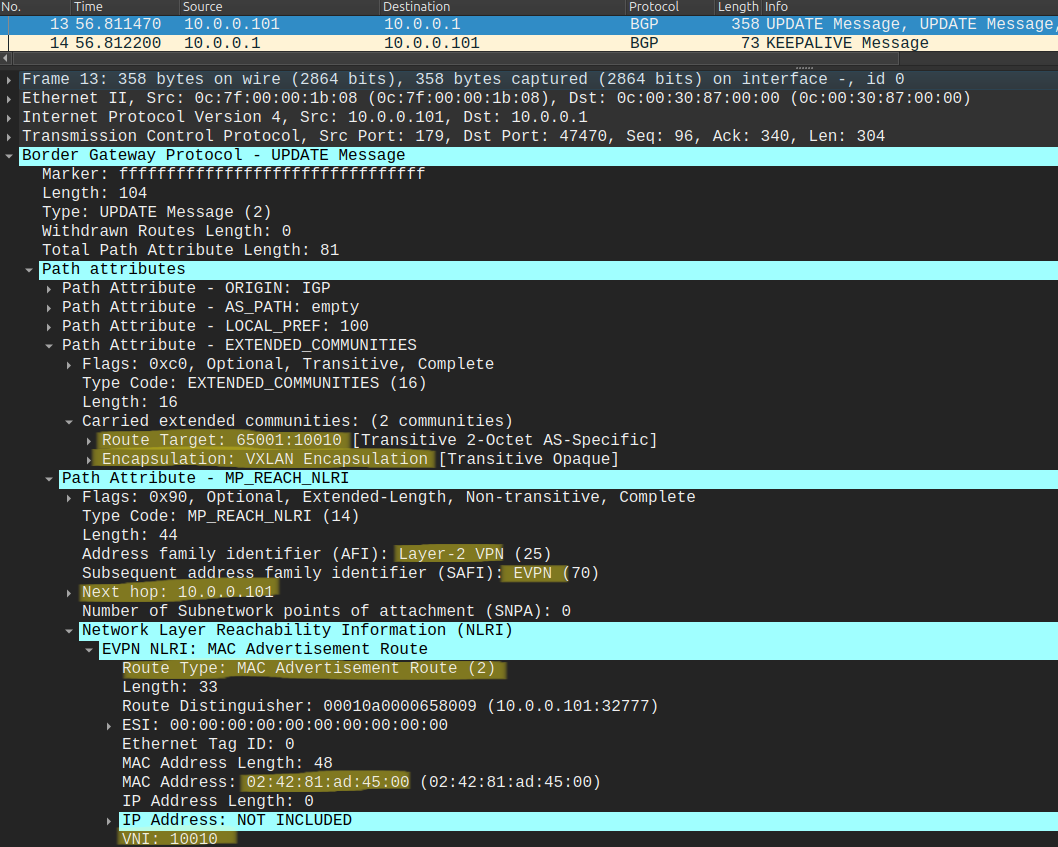Image resolution: width=1058 pixels, height=847 pixels.
Task: Collapse Carried extended communities node
Action: pyautogui.click(x=69, y=422)
